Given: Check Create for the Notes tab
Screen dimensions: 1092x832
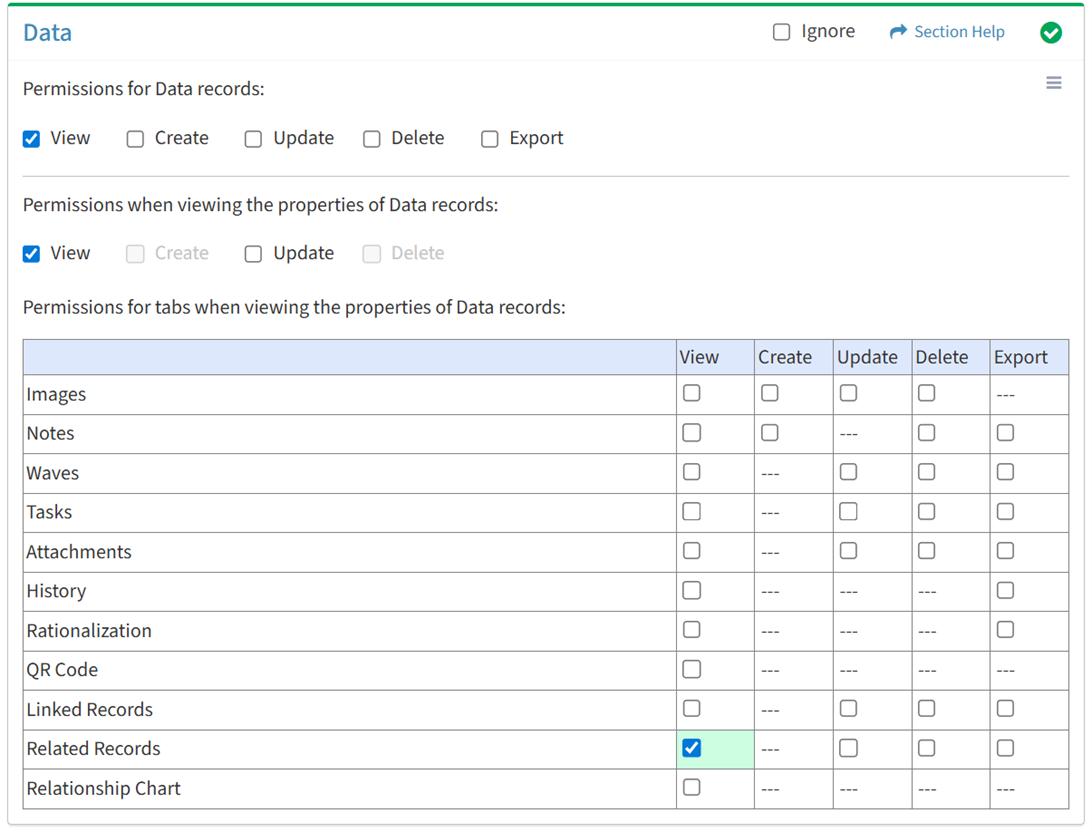Looking at the screenshot, I should tap(769, 433).
